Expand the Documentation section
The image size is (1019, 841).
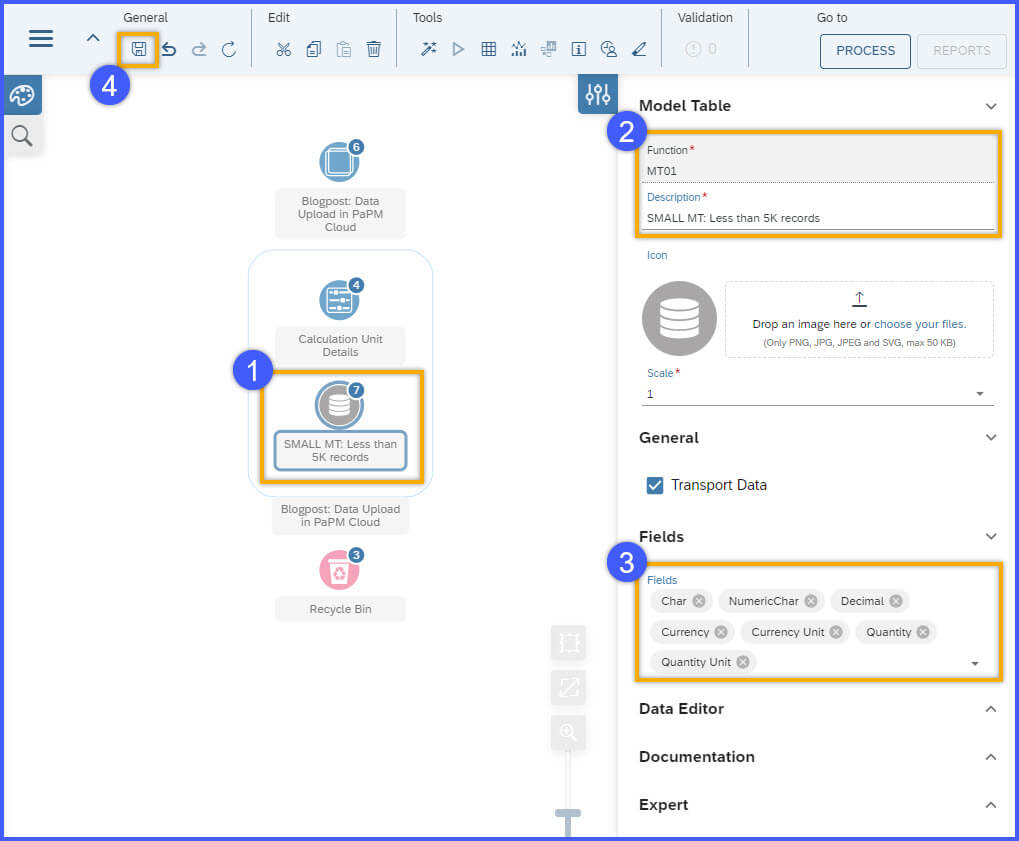(x=990, y=757)
